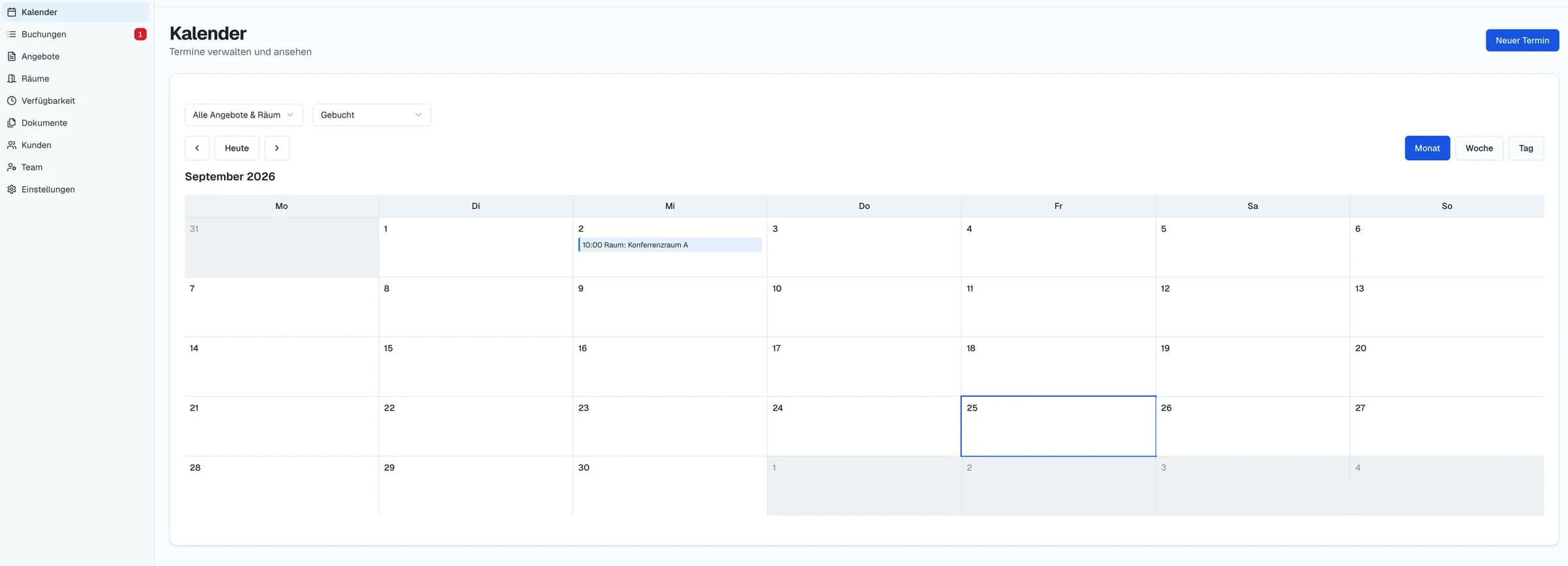This screenshot has width=1568, height=566.
Task: Jump to today with Heute button
Action: click(x=237, y=148)
